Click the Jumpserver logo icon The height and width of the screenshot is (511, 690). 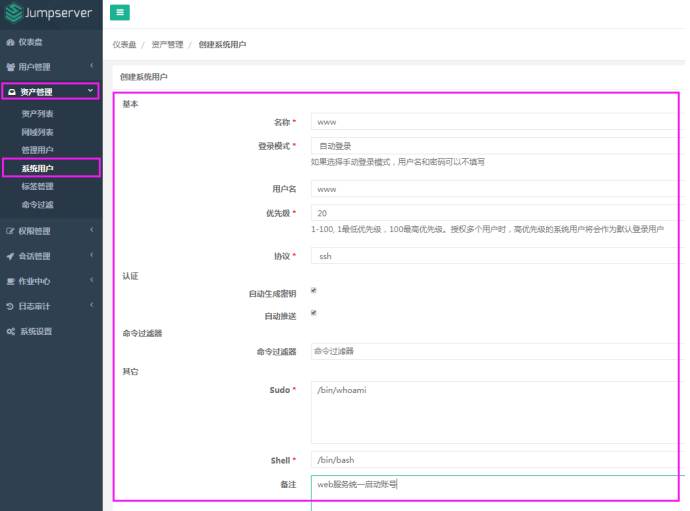[13, 12]
